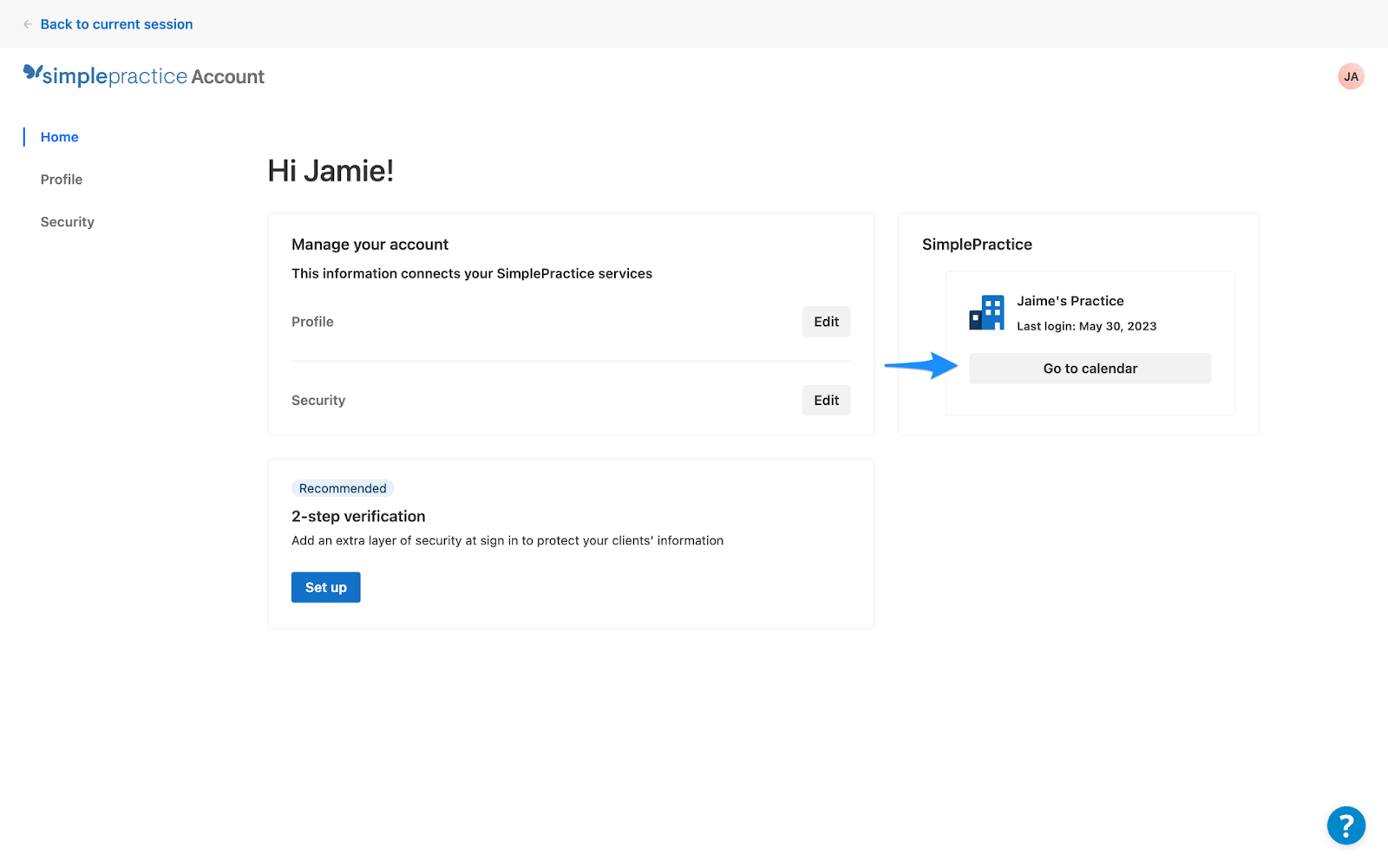
Task: Click Security label in Manage your account card
Action: pyautogui.click(x=318, y=401)
